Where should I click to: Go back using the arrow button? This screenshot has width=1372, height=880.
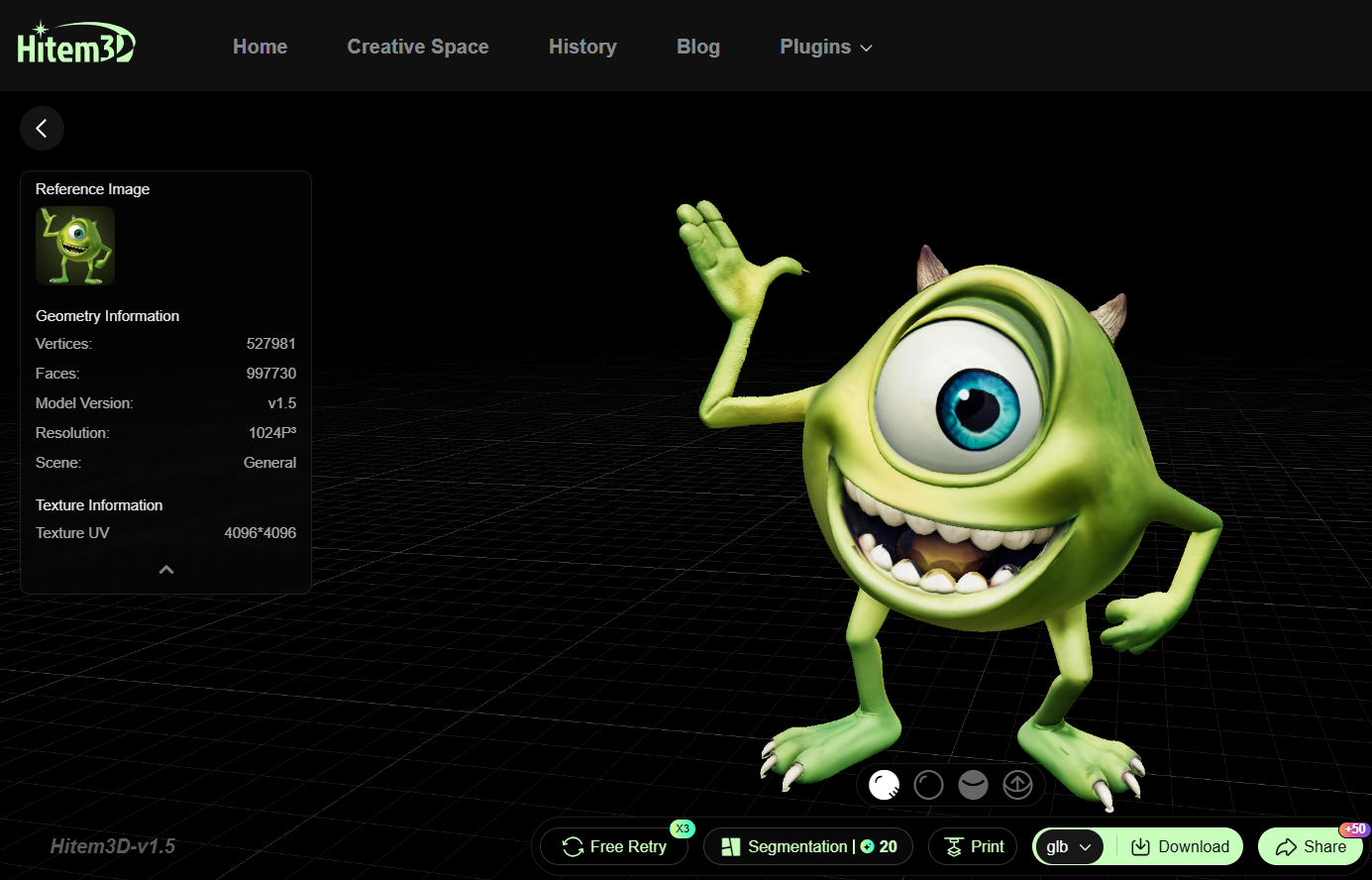point(42,128)
